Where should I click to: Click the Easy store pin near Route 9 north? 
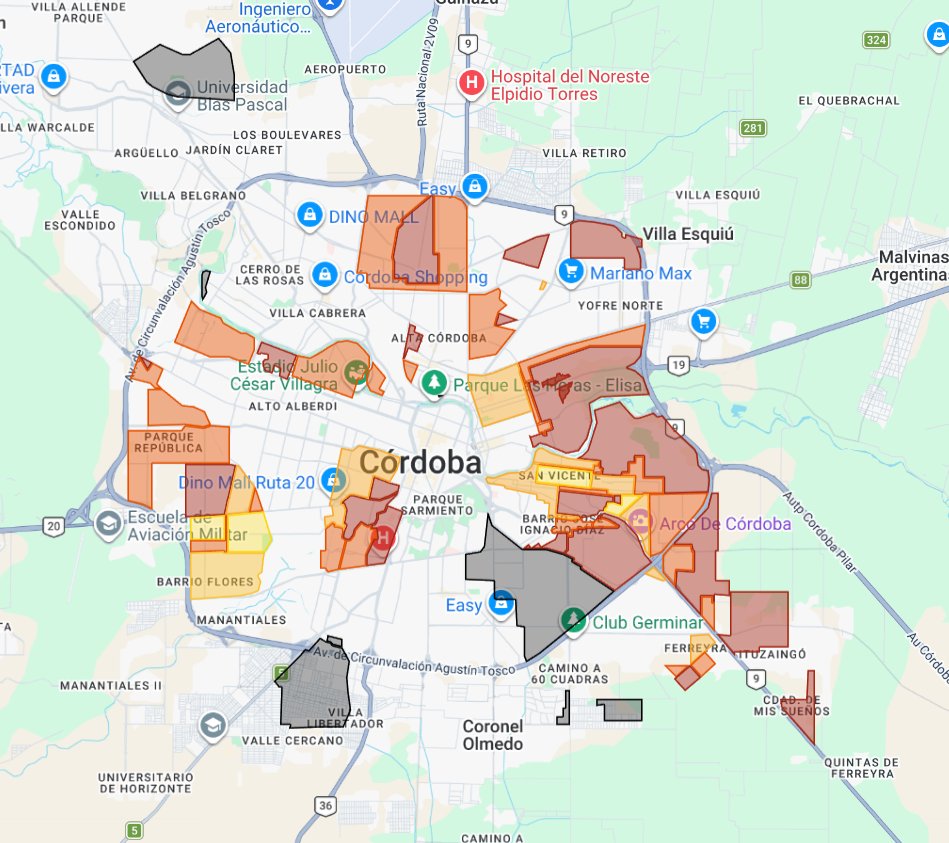pyautogui.click(x=474, y=186)
